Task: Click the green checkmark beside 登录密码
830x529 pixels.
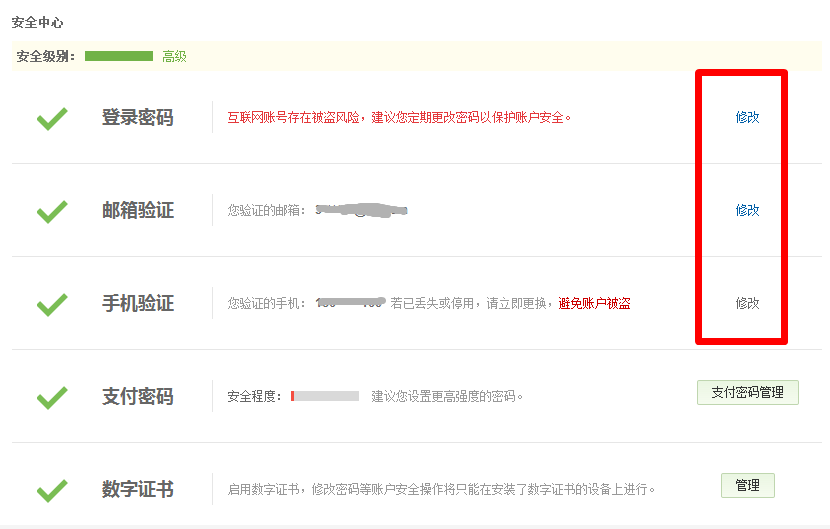Action: 52,119
